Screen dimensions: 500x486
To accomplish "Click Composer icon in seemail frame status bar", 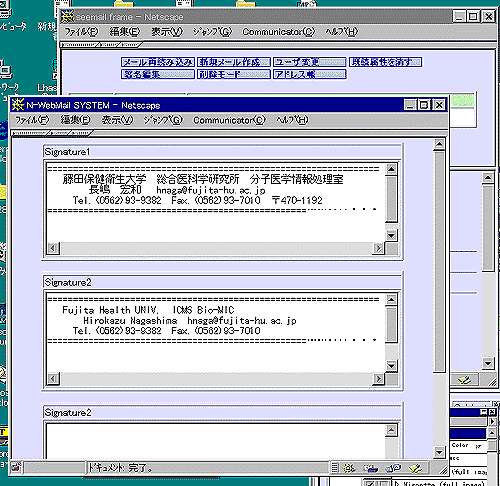I will (465, 379).
